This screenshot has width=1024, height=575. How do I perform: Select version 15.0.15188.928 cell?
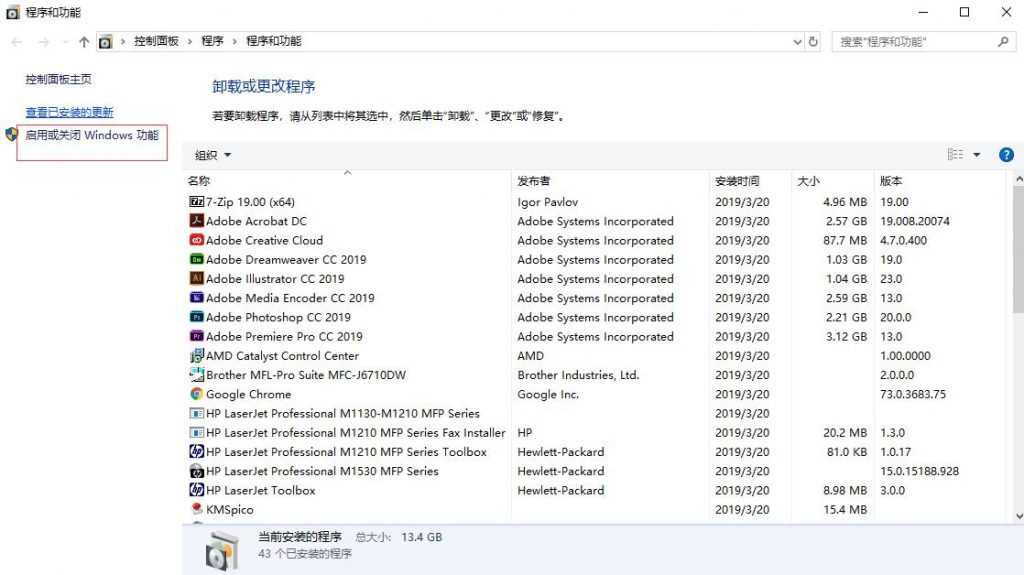pyautogui.click(x=920, y=471)
